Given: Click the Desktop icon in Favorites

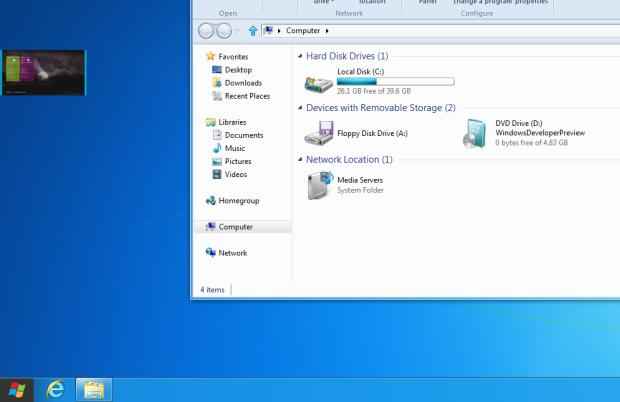Looking at the screenshot, I should (x=217, y=70).
